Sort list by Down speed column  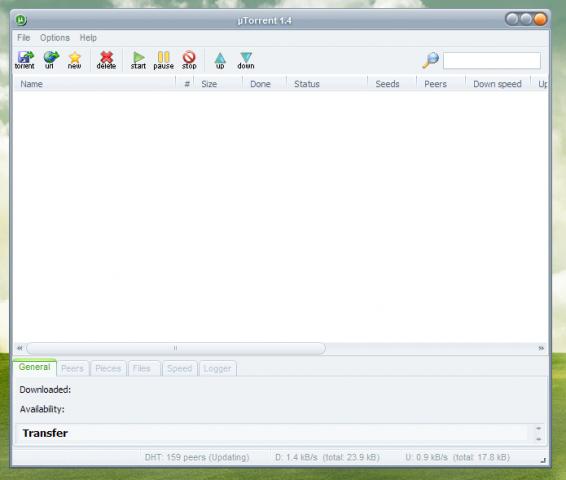pos(497,84)
